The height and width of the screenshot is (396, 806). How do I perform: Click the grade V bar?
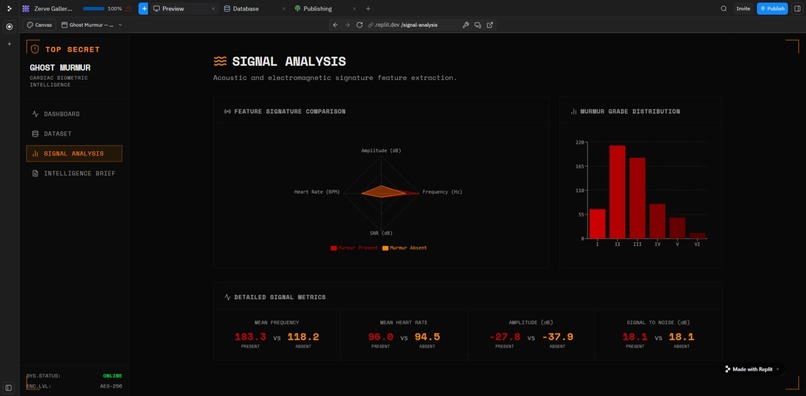click(677, 228)
